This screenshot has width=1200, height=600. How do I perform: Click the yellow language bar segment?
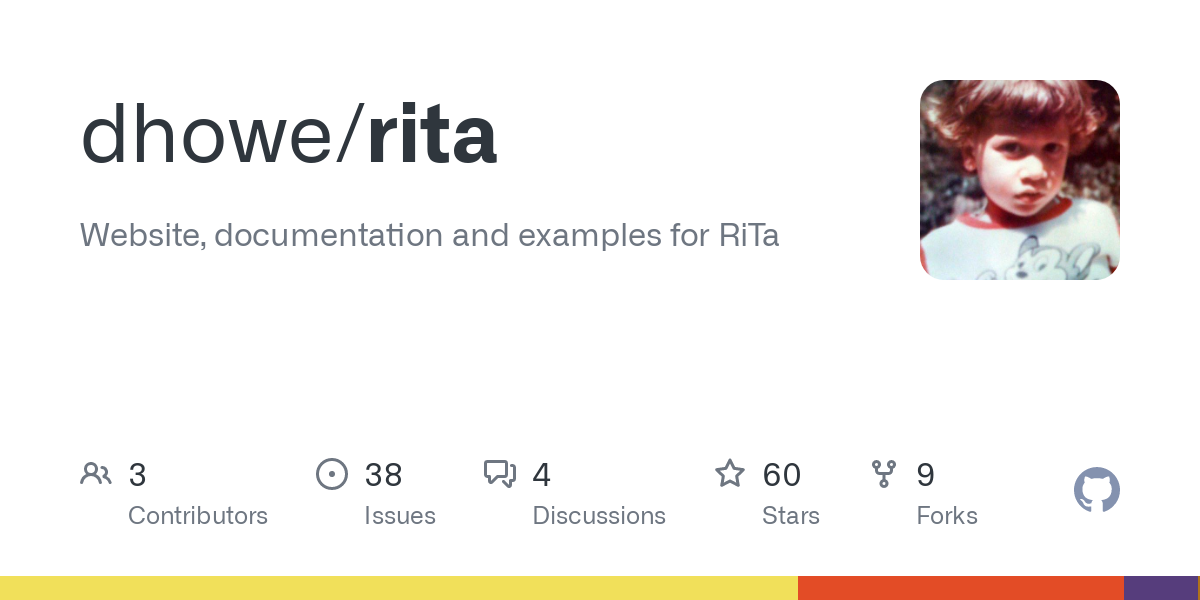[x=399, y=588]
